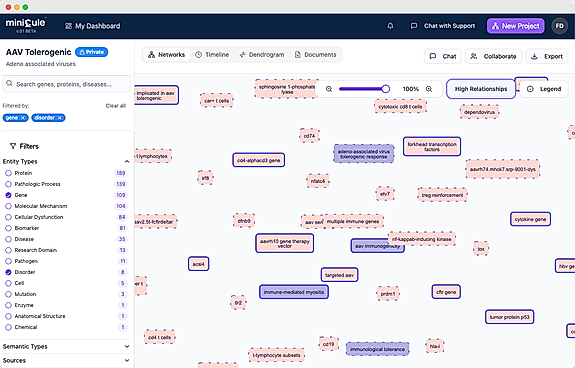Click the Legend button
Screen dimensions: 575x368
(544, 89)
